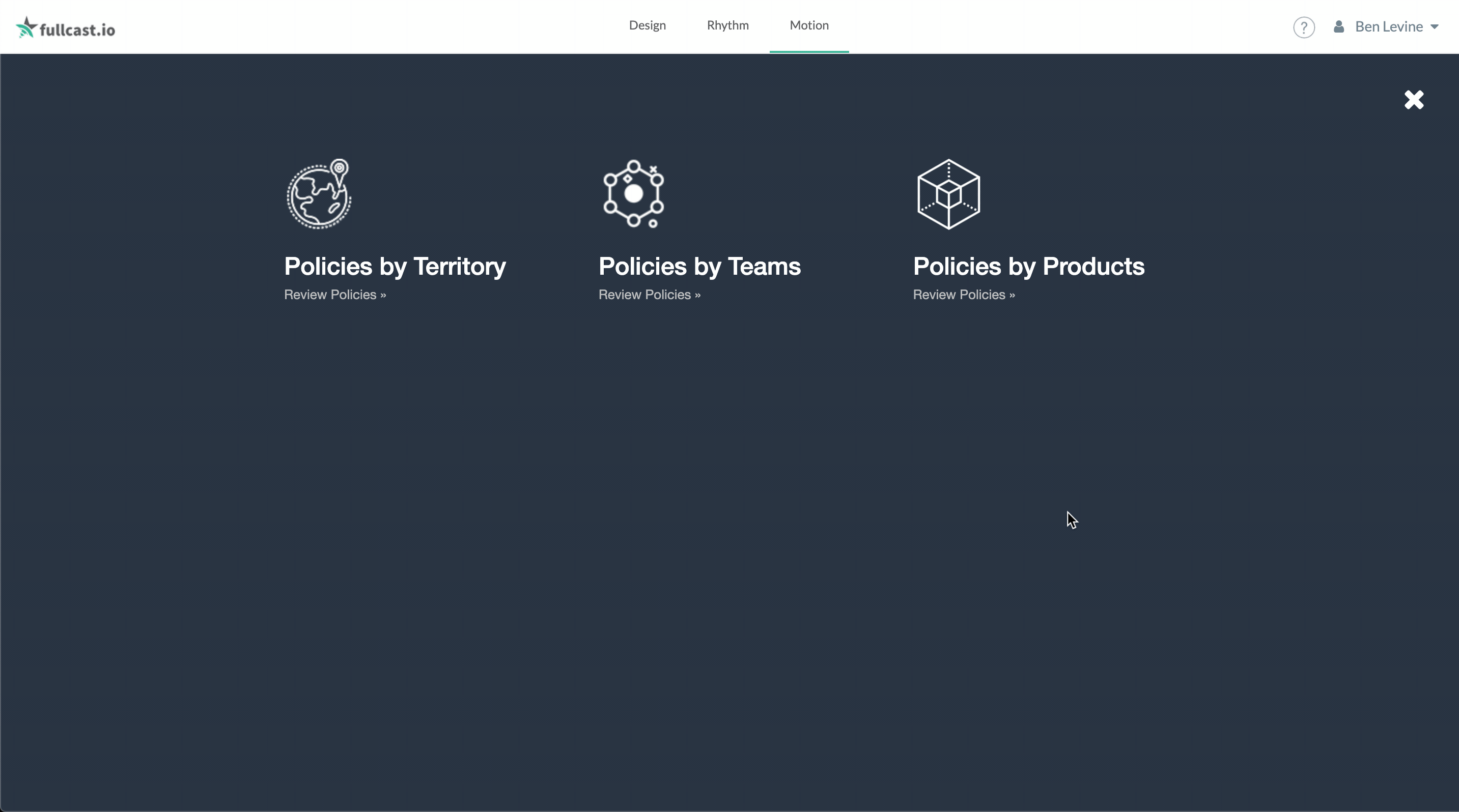
Task: Close the policies overlay with X
Action: [x=1414, y=100]
